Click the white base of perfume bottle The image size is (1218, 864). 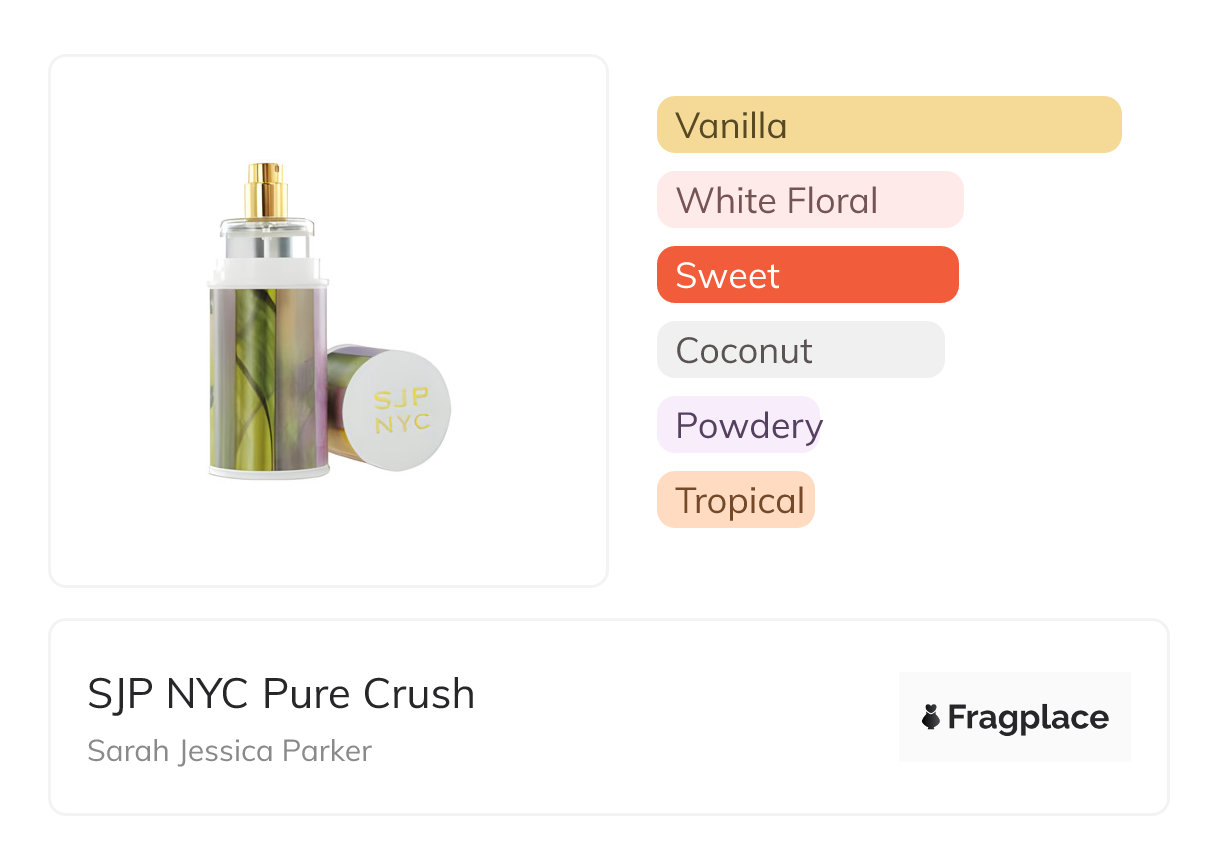click(x=267, y=473)
